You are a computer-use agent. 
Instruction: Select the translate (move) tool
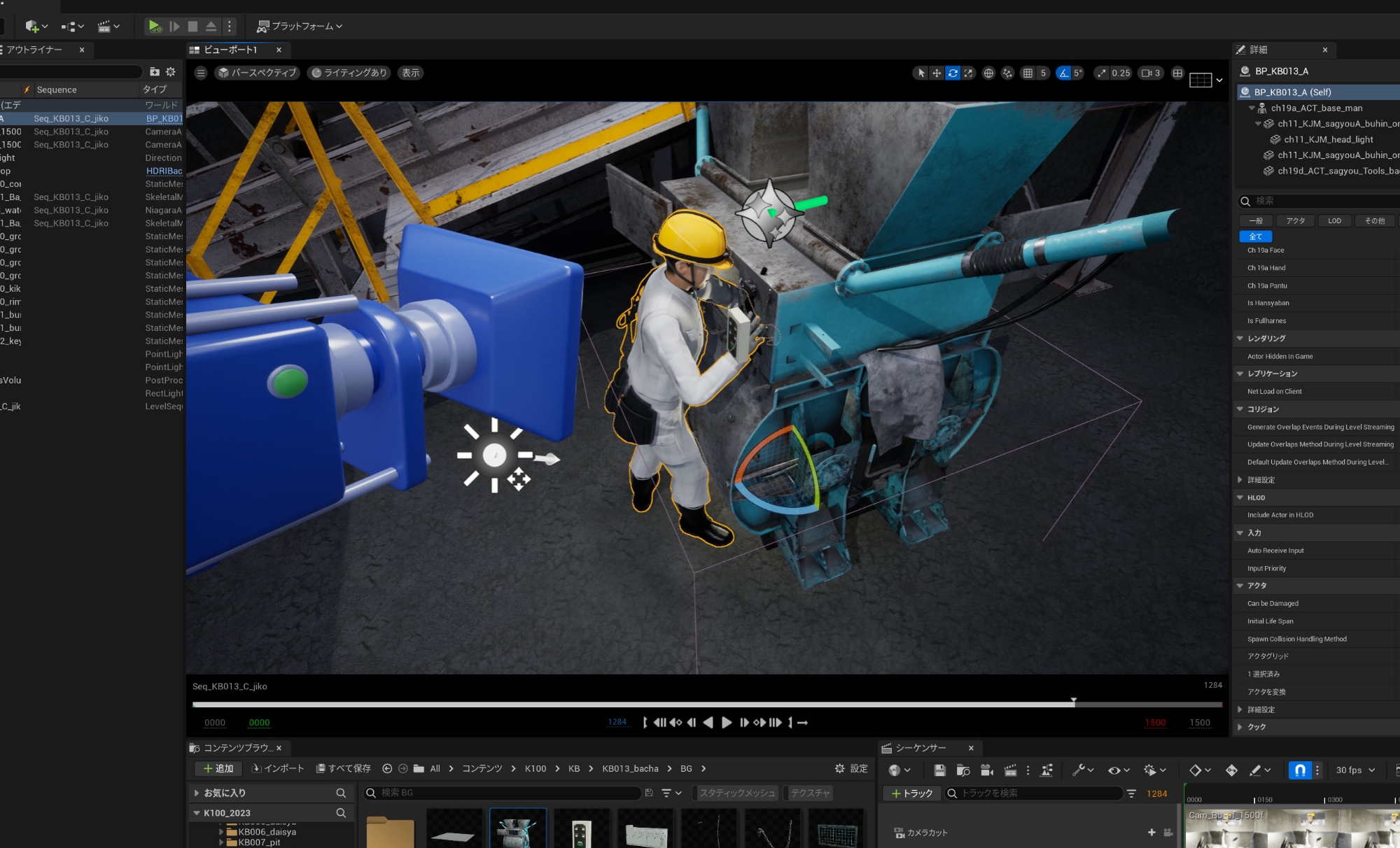(x=937, y=73)
